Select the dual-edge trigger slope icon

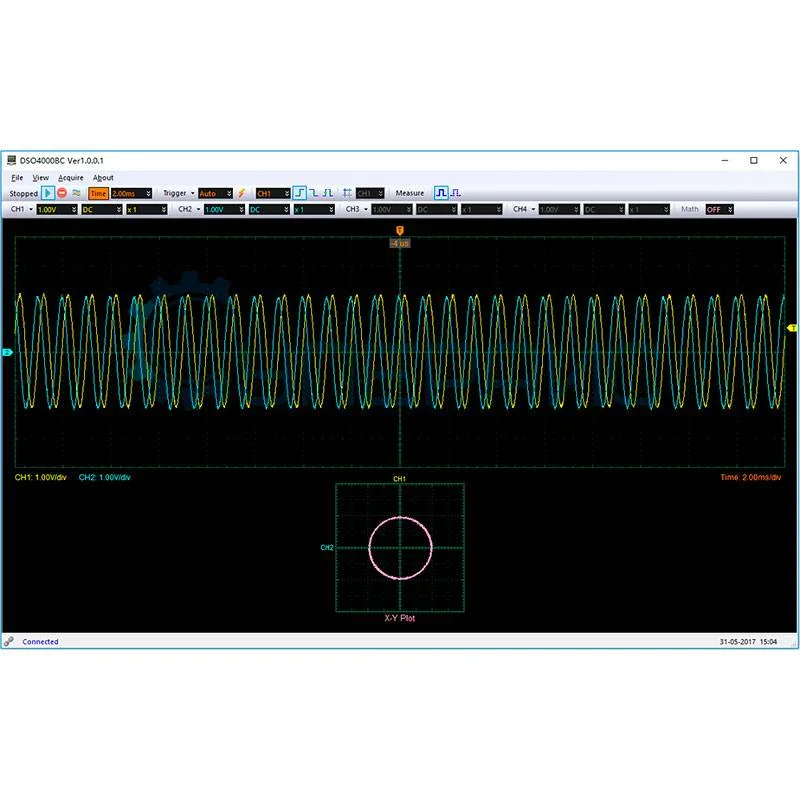(x=327, y=193)
